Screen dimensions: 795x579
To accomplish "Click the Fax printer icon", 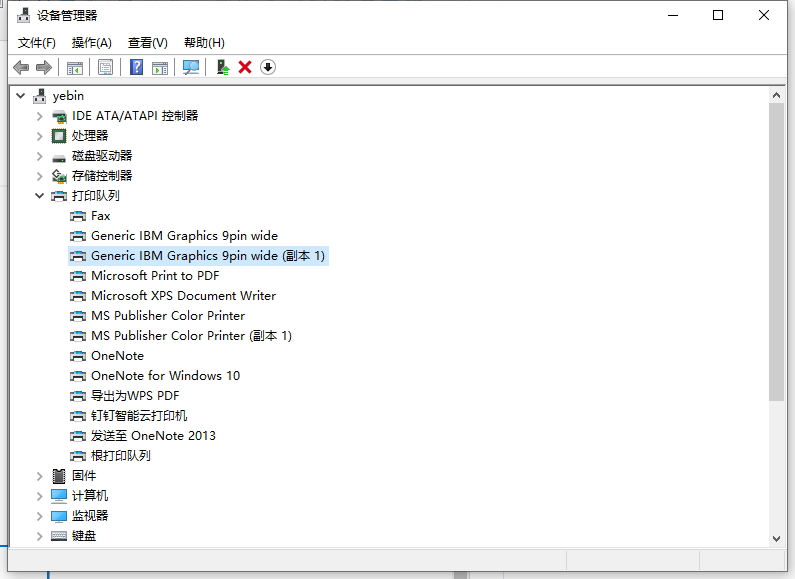I will (x=78, y=216).
